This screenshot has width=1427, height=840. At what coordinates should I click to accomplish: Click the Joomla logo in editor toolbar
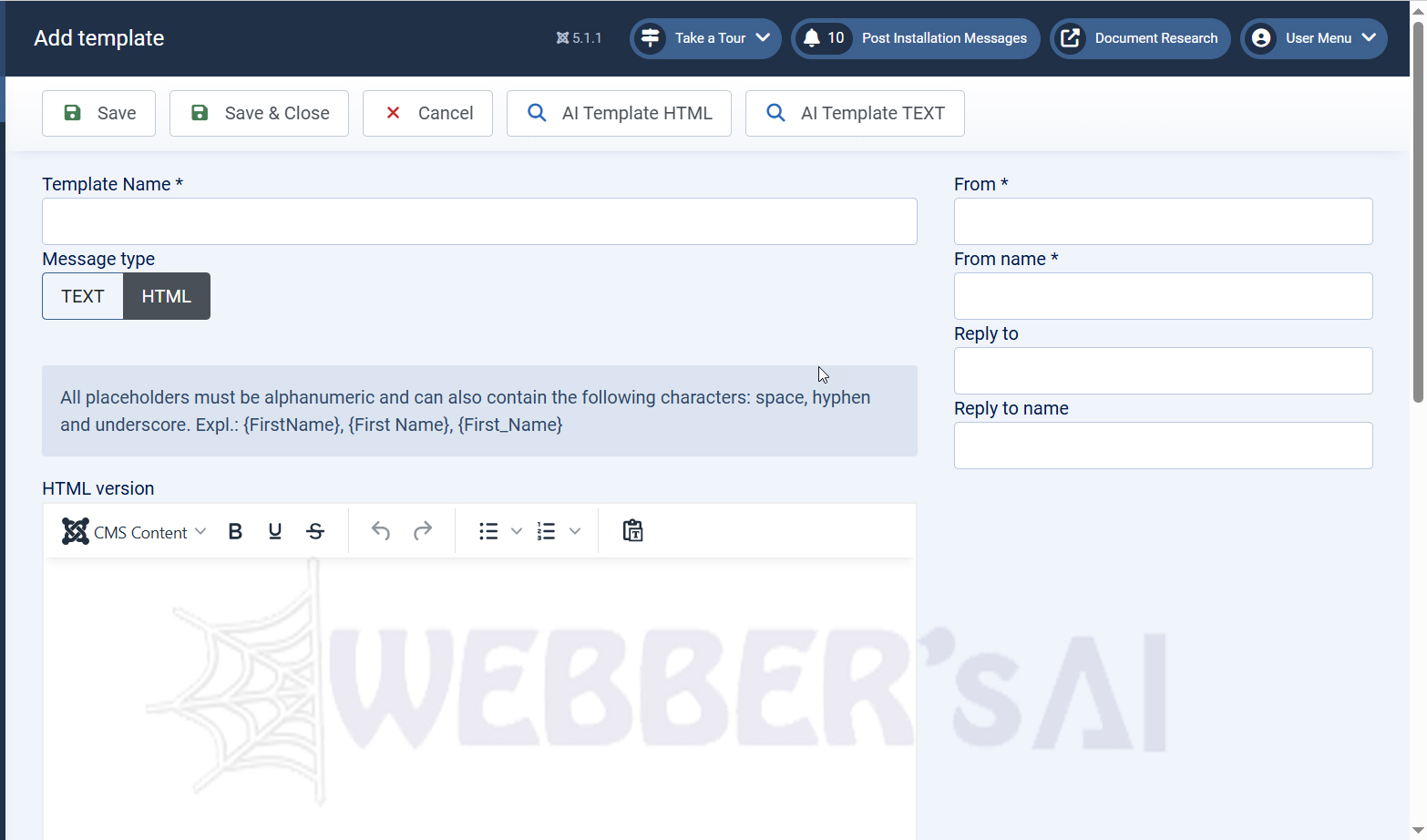pos(76,531)
